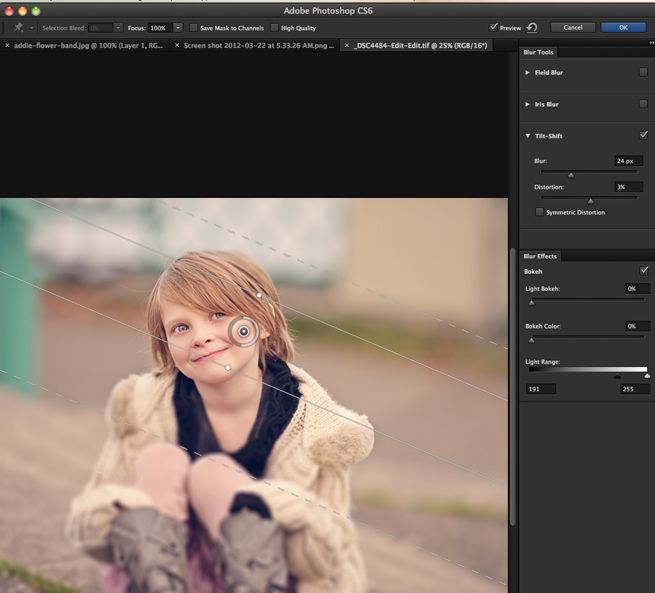
Task: Click the Cancel button
Action: click(x=573, y=28)
